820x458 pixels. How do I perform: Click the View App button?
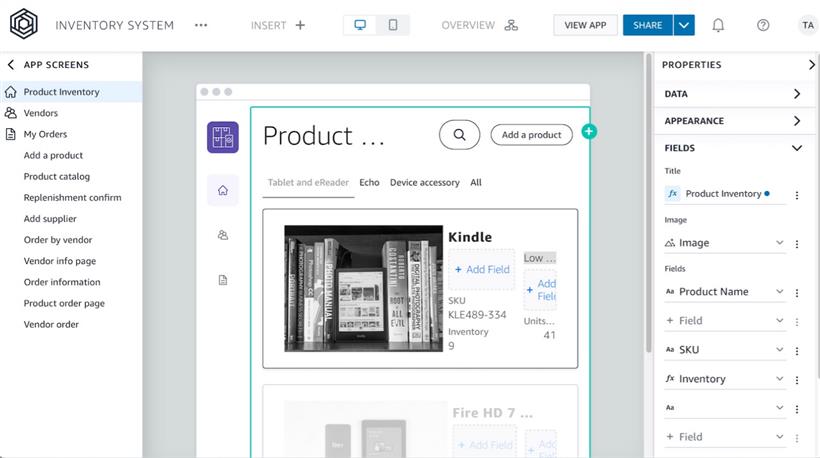[585, 25]
